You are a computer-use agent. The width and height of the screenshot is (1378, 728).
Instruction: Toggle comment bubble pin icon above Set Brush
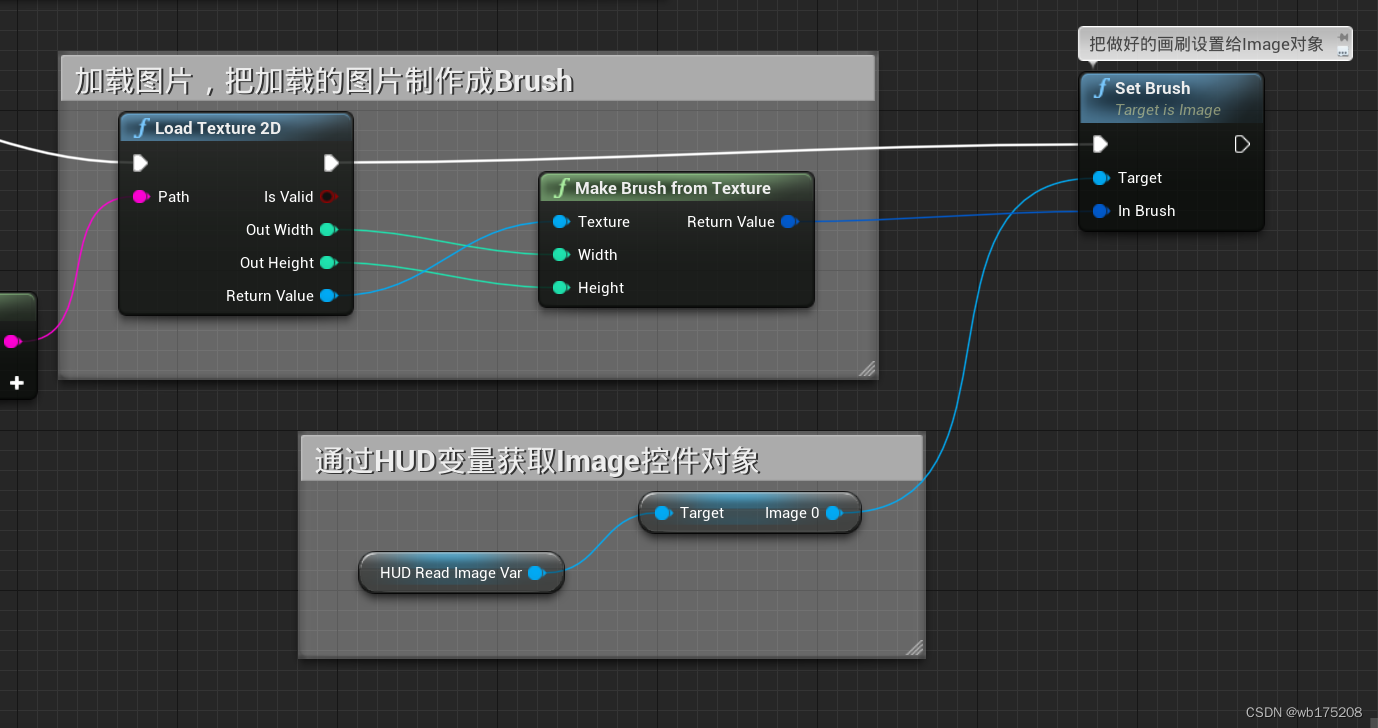pyautogui.click(x=1342, y=36)
